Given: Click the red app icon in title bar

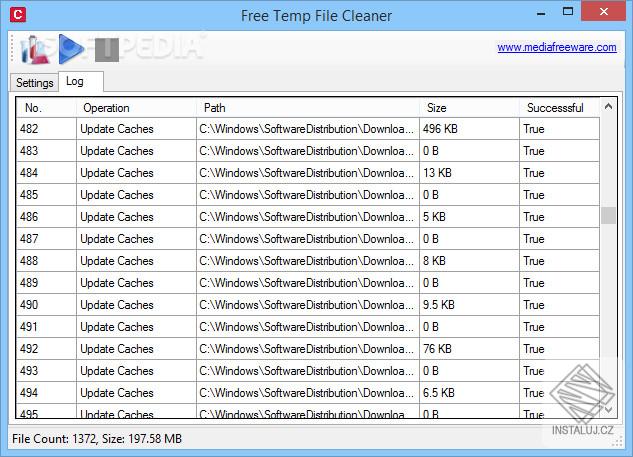Looking at the screenshot, I should pyautogui.click(x=18, y=15).
